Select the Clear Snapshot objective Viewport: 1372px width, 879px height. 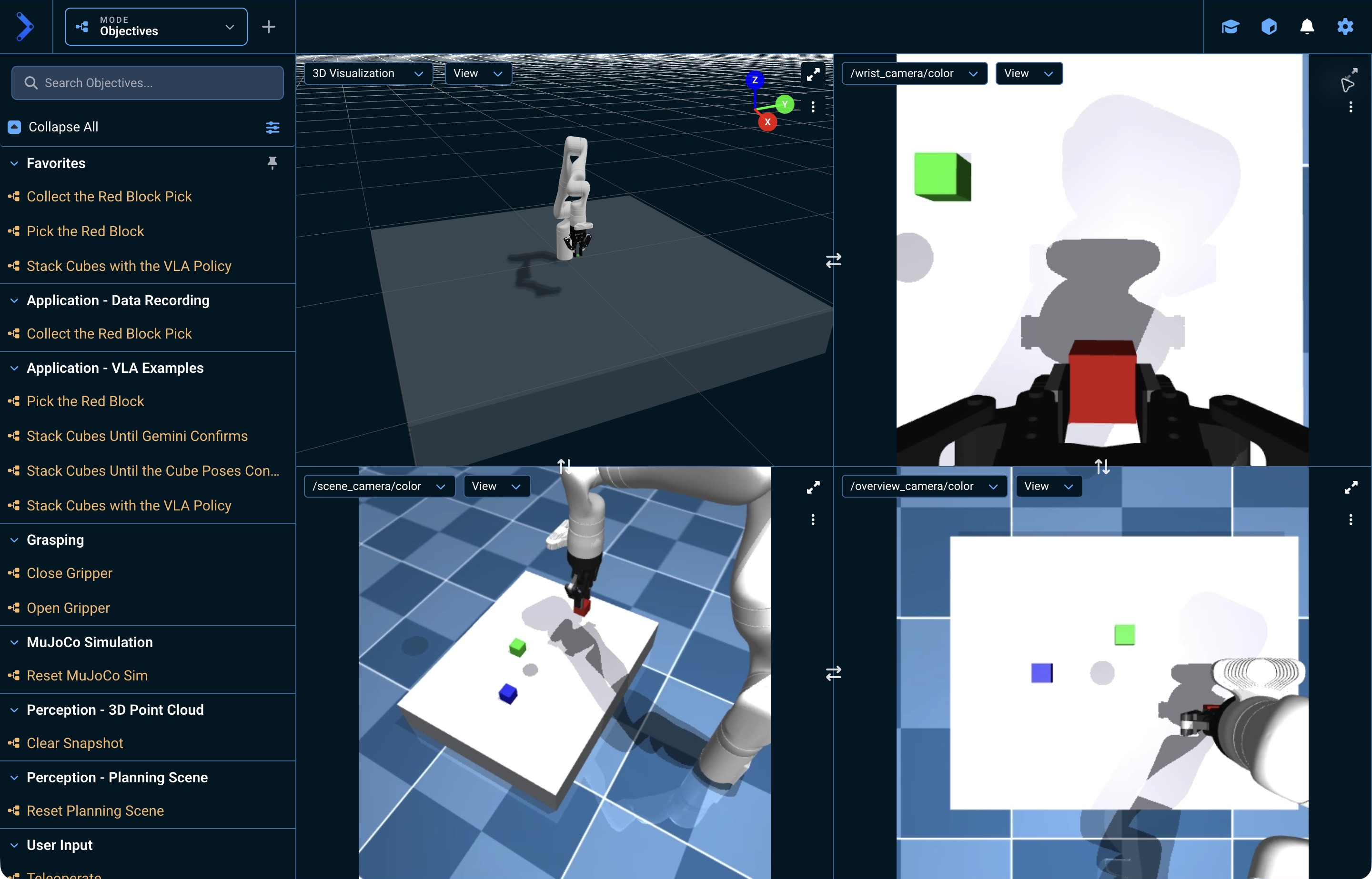tap(75, 743)
